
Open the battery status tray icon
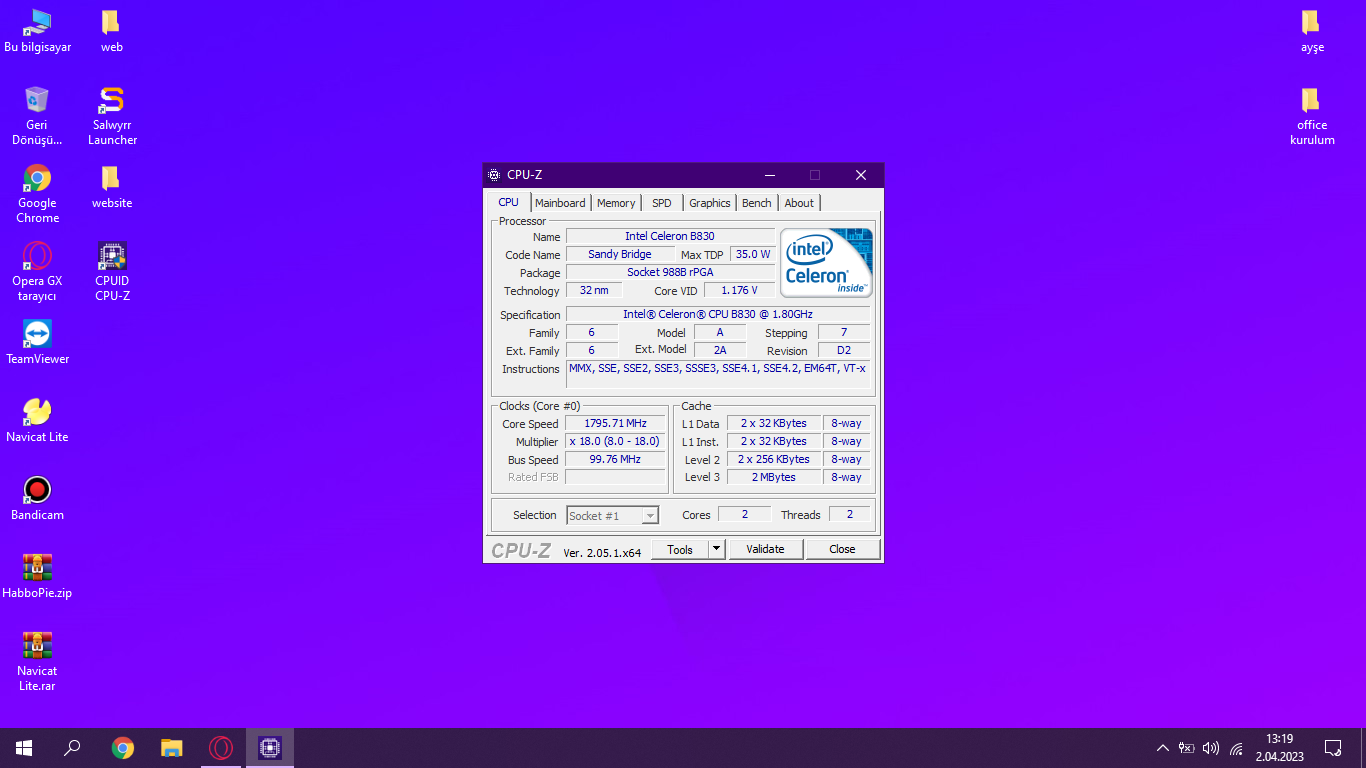tap(1187, 748)
